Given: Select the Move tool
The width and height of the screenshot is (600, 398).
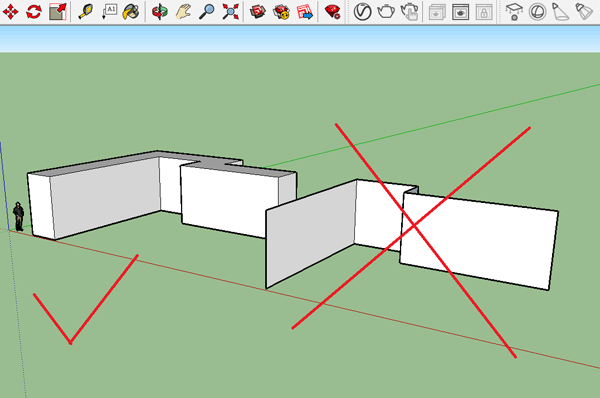Looking at the screenshot, I should pyautogui.click(x=10, y=12).
